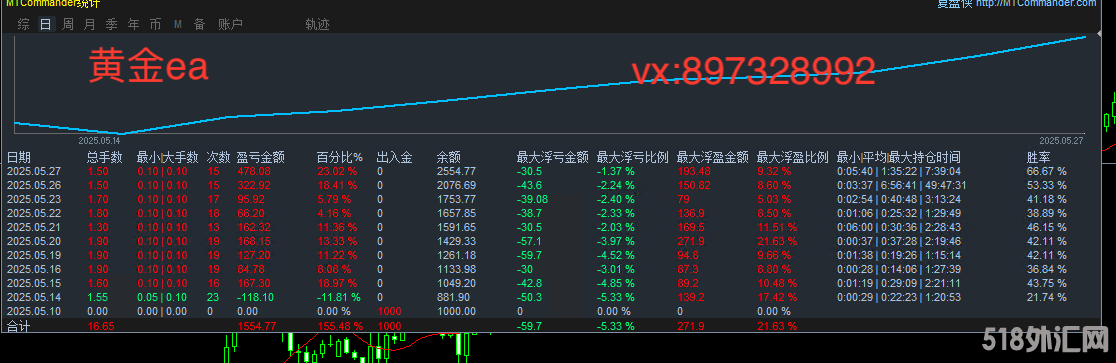Image resolution: width=1116 pixels, height=363 pixels.
Task: Click profit value 478.08
Action: pos(253,171)
